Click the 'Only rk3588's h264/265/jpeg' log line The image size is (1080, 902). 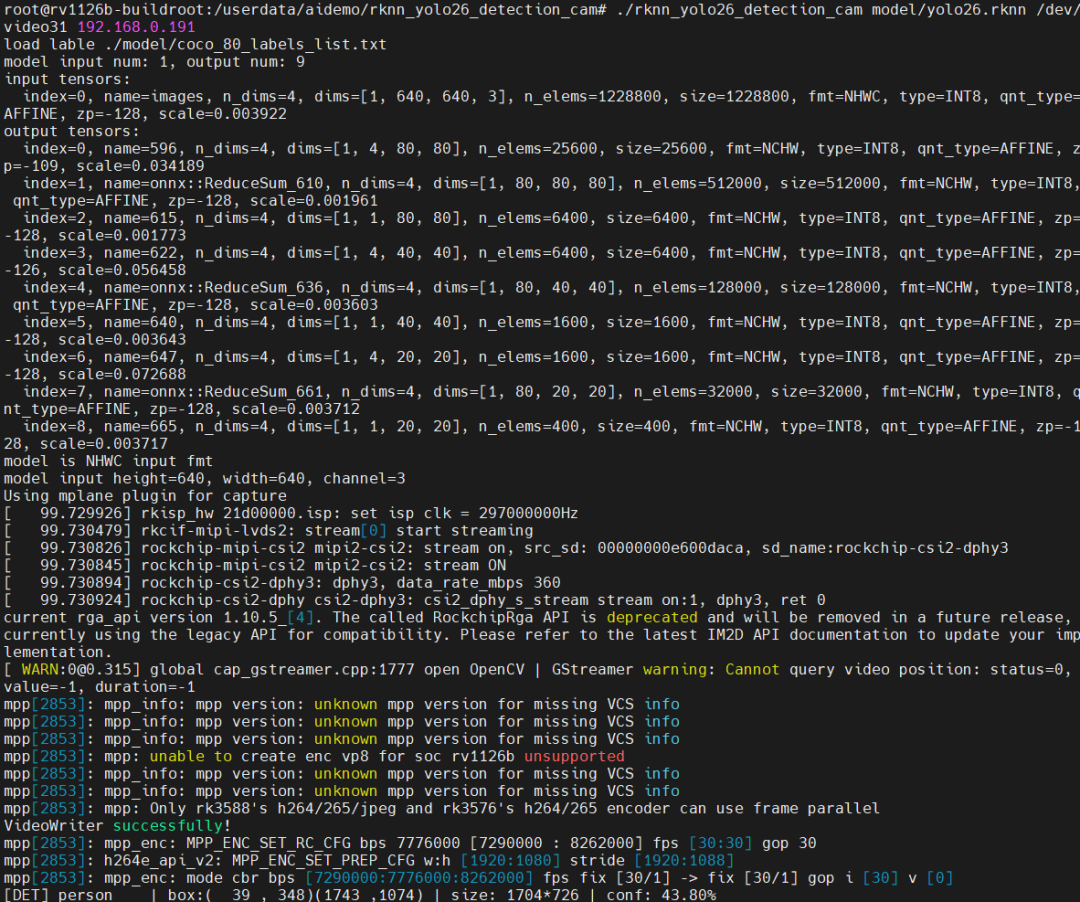(442, 808)
